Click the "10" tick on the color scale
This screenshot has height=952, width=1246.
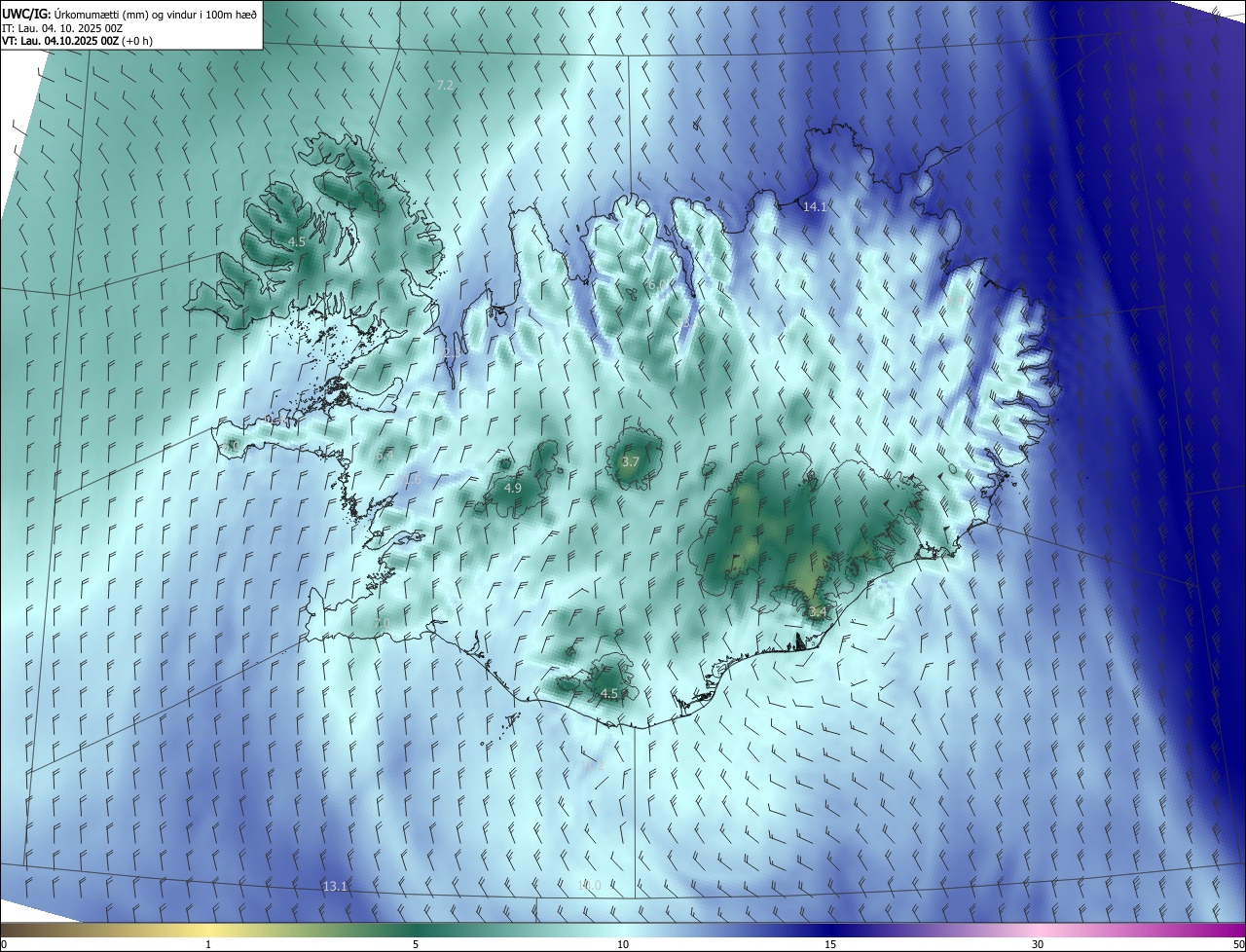coord(623,944)
